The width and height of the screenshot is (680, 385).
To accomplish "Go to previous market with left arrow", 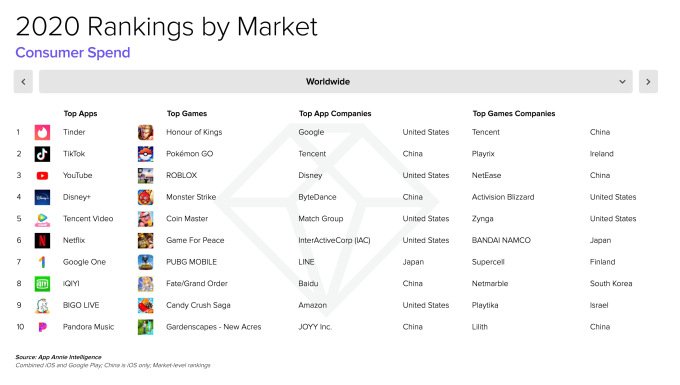I will coord(23,82).
